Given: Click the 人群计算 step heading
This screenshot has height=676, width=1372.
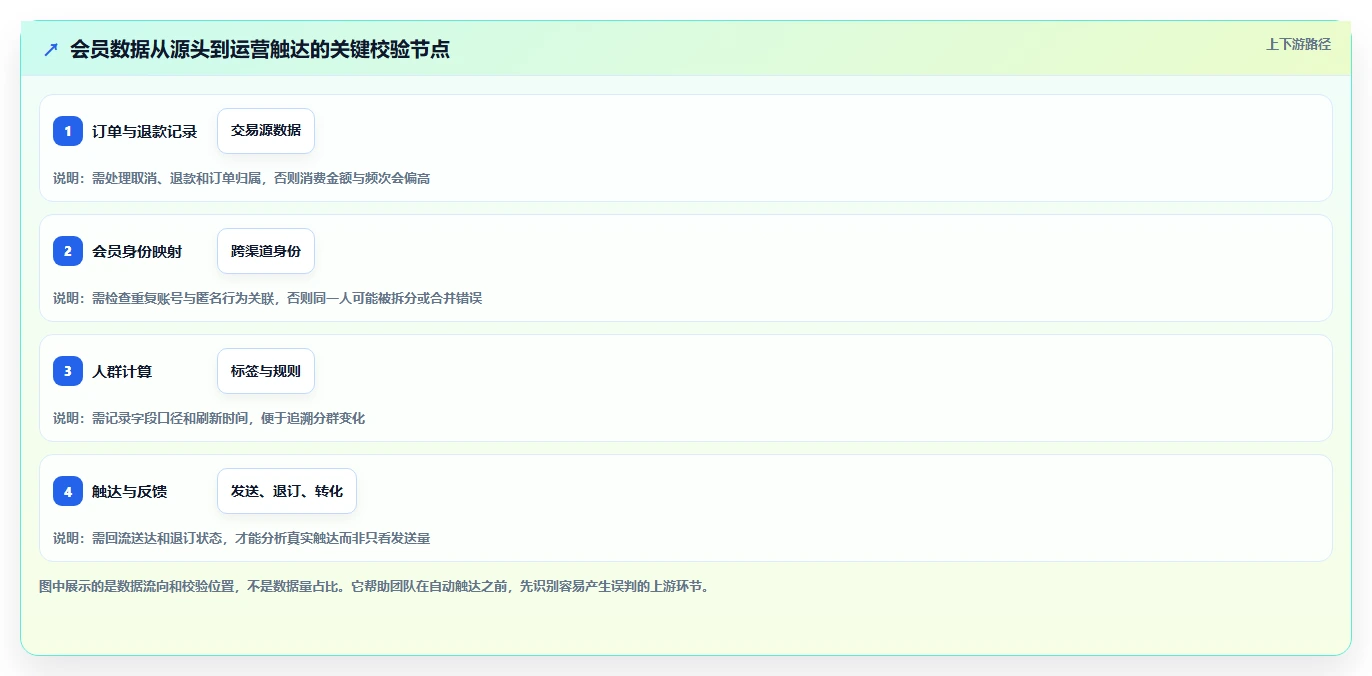Looking at the screenshot, I should point(122,371).
